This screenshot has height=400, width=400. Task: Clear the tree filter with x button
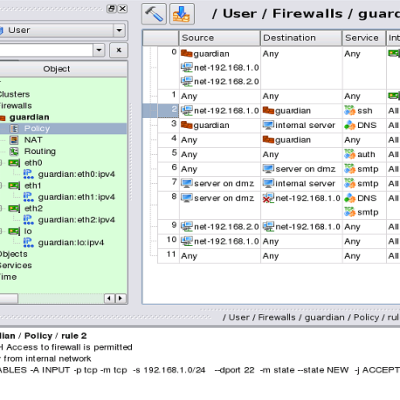point(119,50)
